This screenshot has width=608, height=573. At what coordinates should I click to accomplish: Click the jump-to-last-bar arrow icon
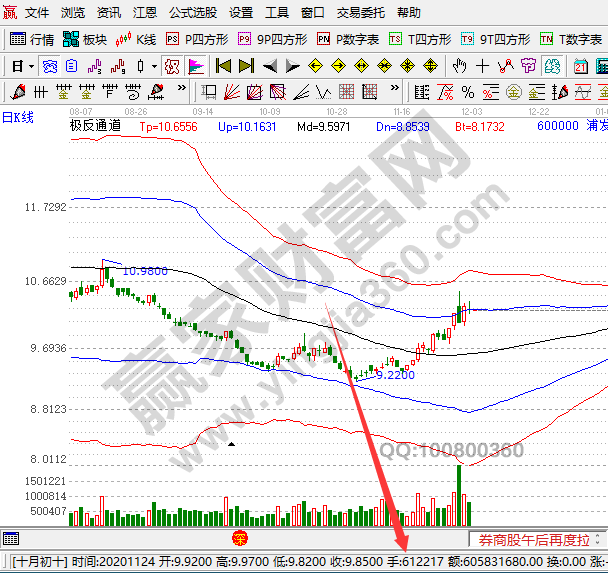point(246,66)
